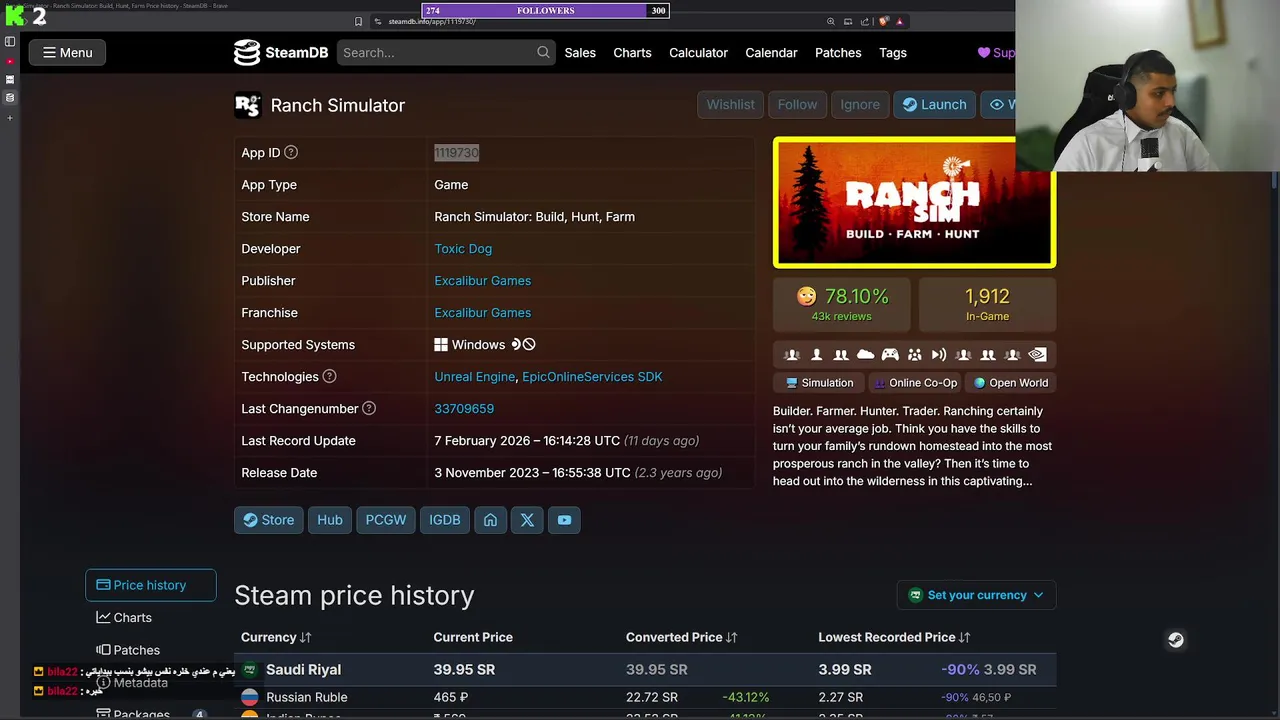Click the Ranch Simulator app icon in the title
Screen dimensions: 1280x720
(x=248, y=105)
